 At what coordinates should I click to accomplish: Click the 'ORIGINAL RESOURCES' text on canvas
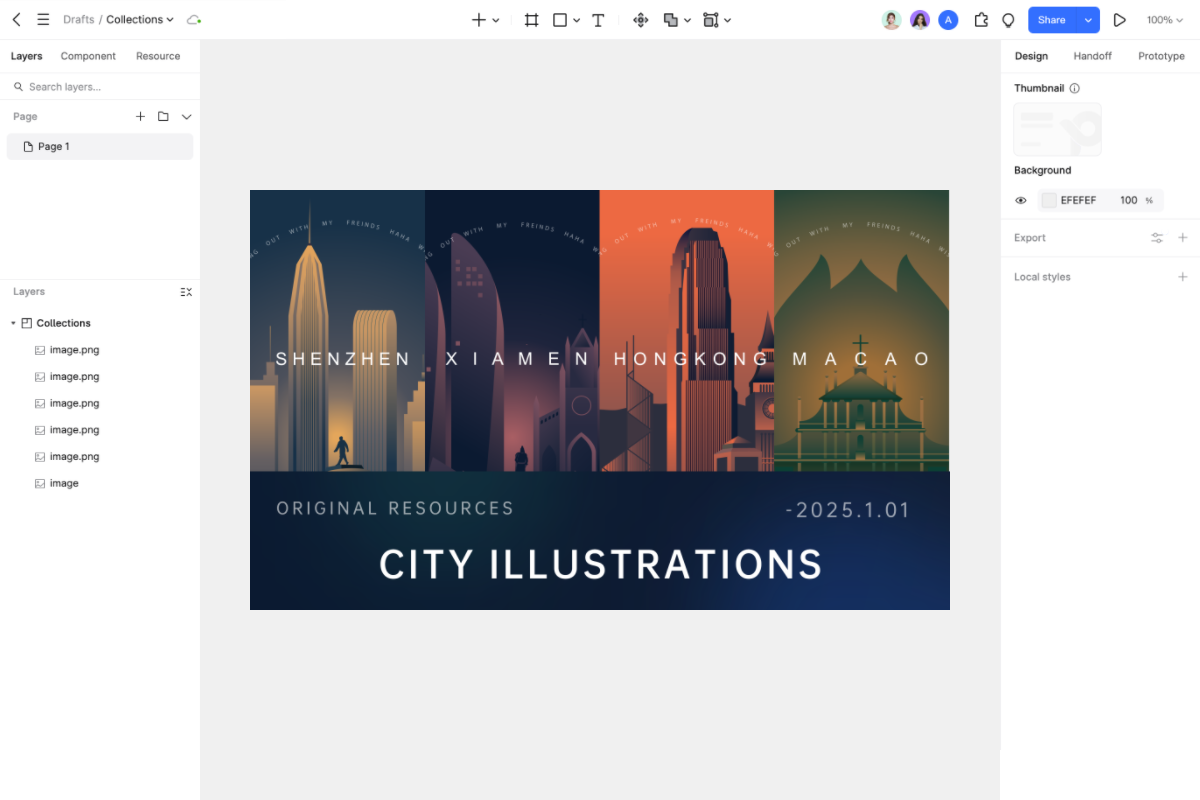[395, 508]
